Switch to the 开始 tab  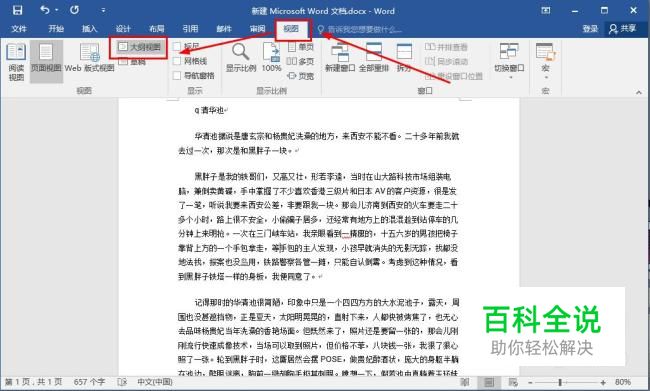[56, 29]
